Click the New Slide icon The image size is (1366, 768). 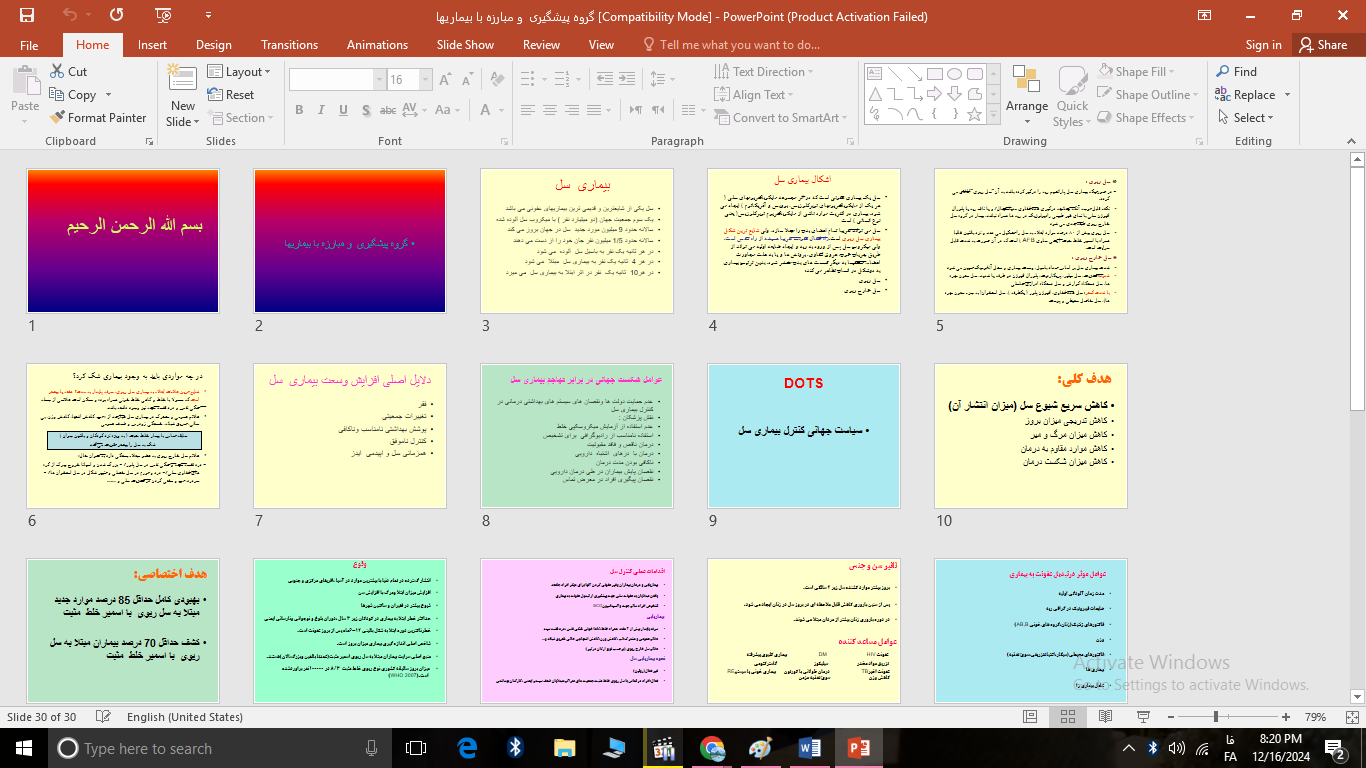pos(183,82)
